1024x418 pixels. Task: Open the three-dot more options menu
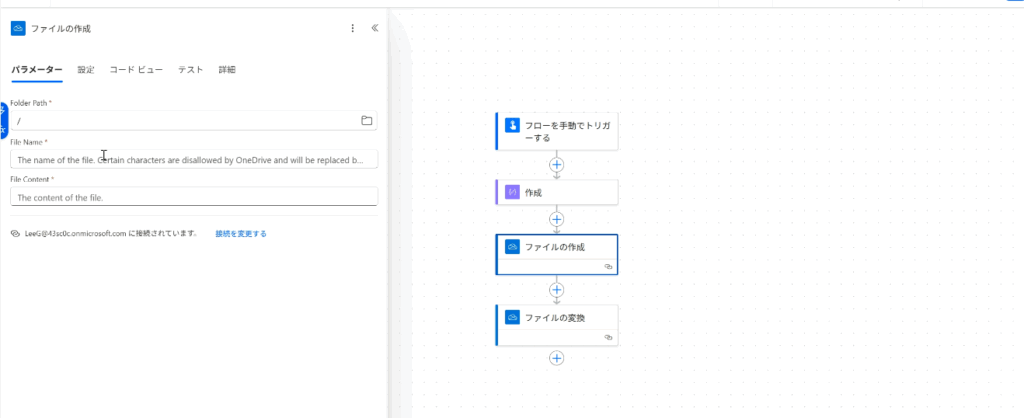click(352, 28)
